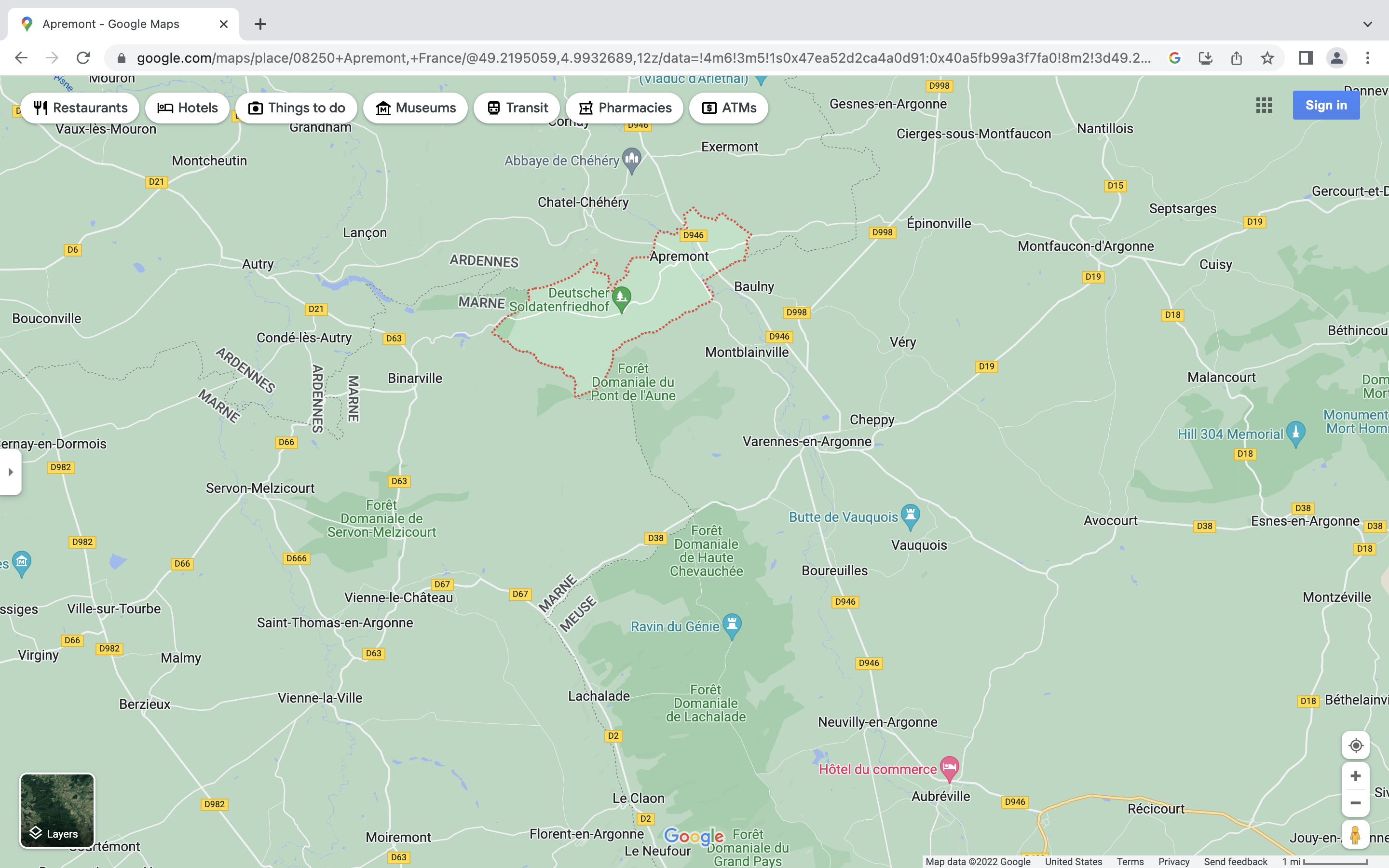The image size is (1389, 868).
Task: Click the Street View pegman icon
Action: pyautogui.click(x=1355, y=835)
